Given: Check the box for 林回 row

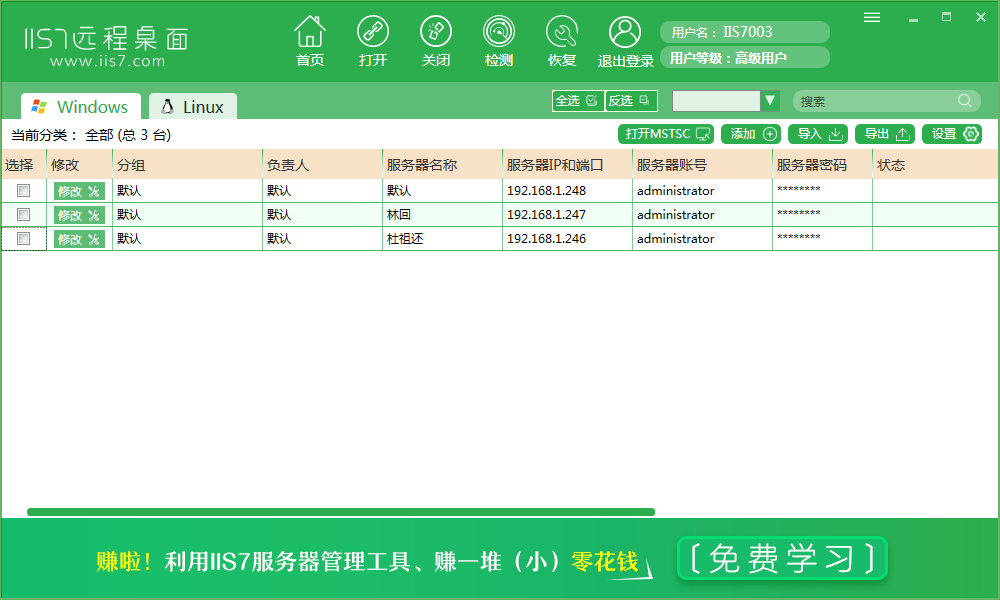Looking at the screenshot, I should tap(24, 214).
